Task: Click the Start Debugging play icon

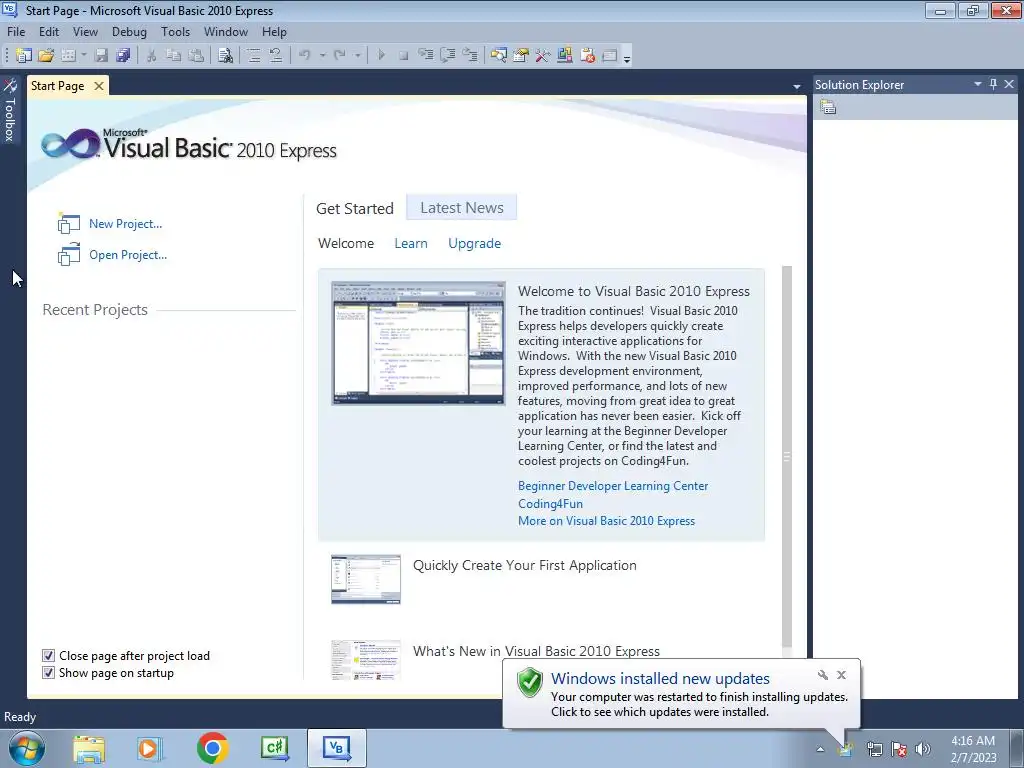Action: pyautogui.click(x=381, y=56)
